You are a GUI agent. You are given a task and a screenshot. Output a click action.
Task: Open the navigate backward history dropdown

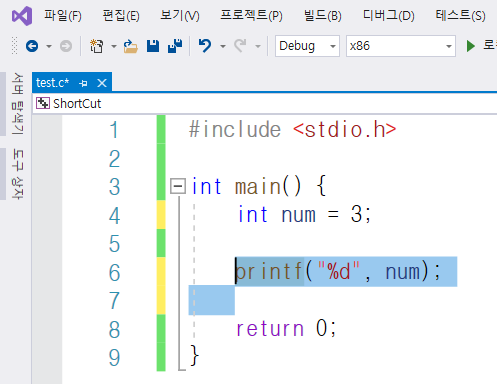click(49, 46)
